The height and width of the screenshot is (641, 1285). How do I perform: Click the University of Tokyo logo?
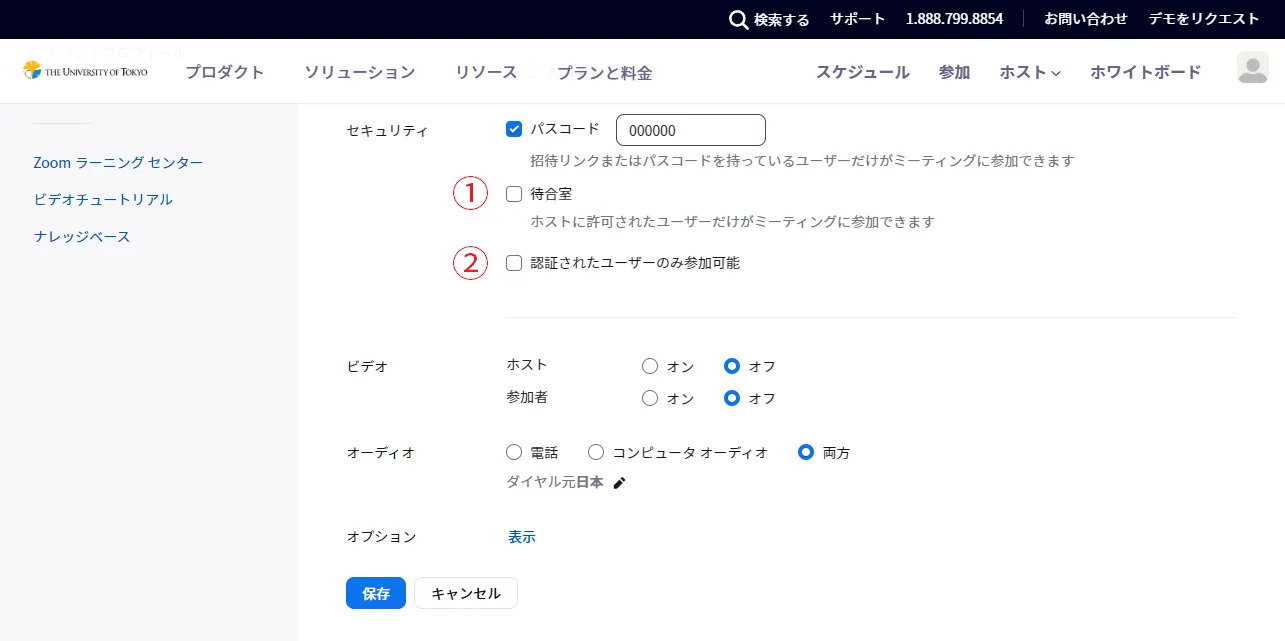click(85, 71)
